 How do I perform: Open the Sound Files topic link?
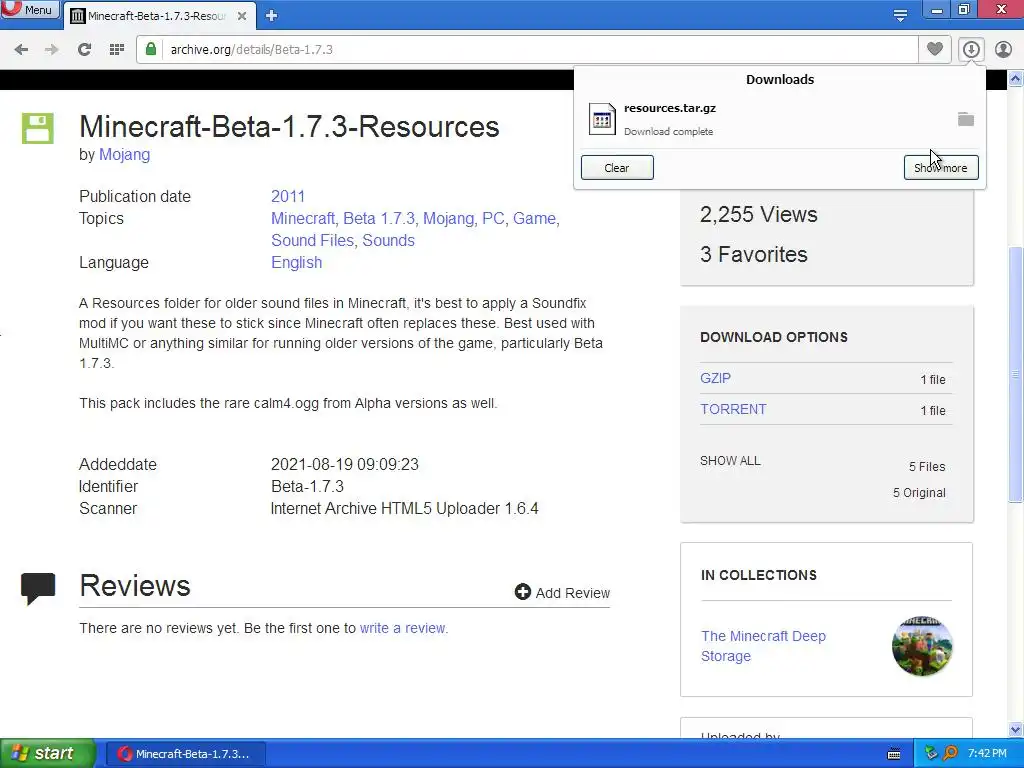pyautogui.click(x=313, y=240)
